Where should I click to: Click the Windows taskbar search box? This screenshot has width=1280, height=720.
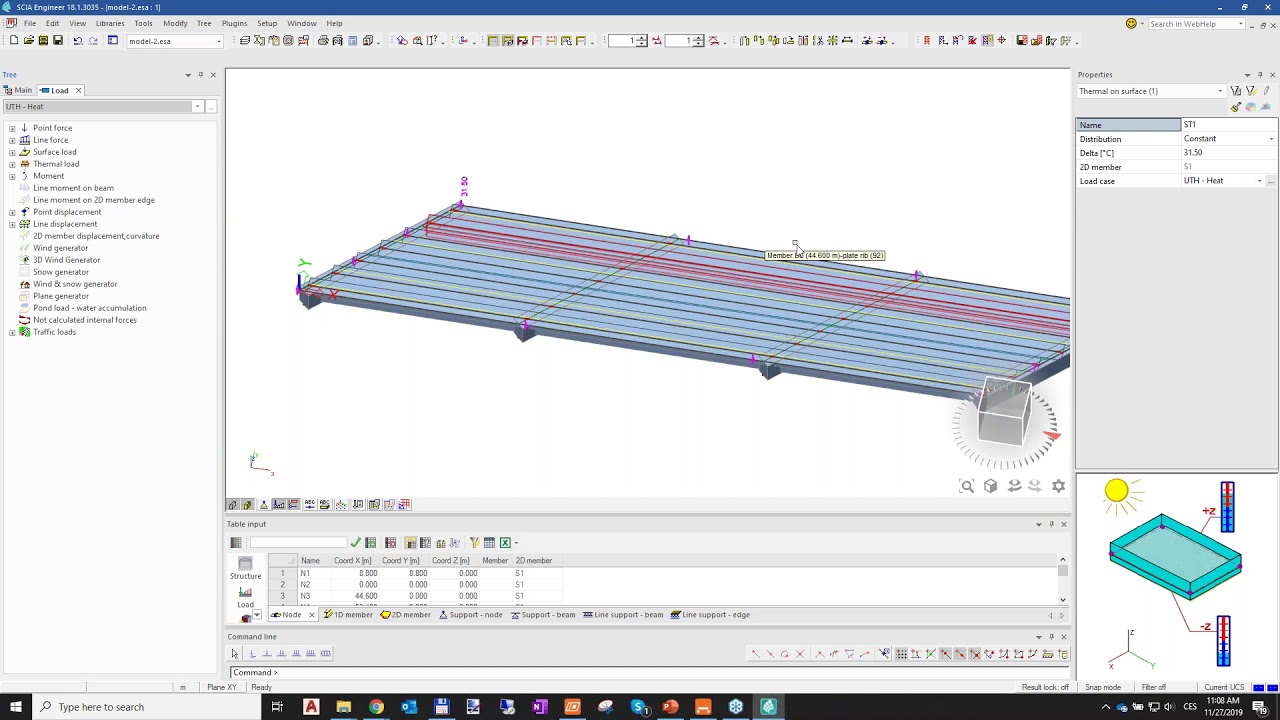(146, 707)
